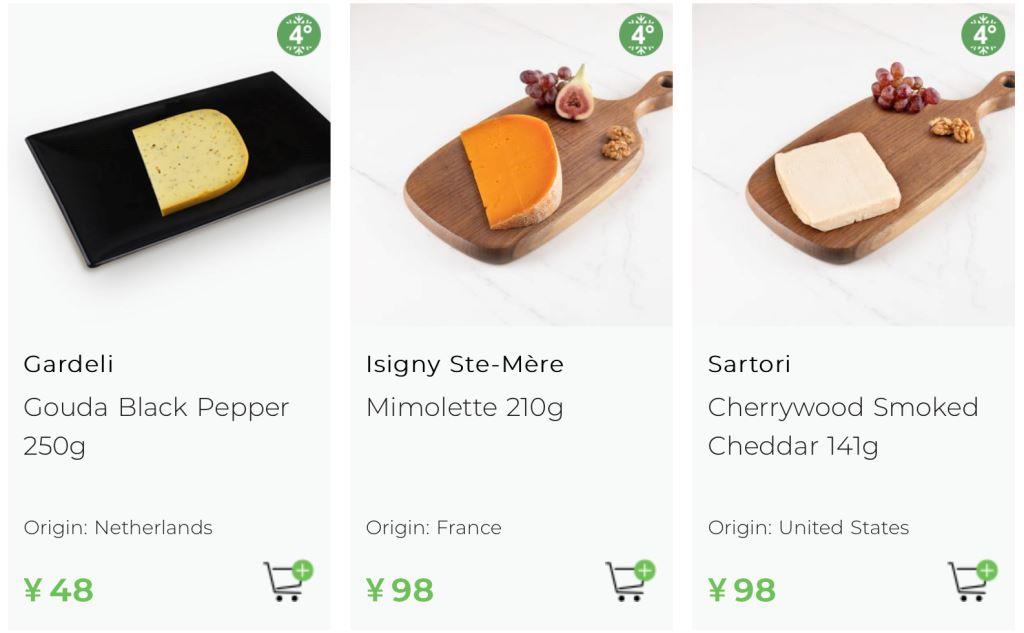Add Mimolette 210g to cart

coord(630,580)
